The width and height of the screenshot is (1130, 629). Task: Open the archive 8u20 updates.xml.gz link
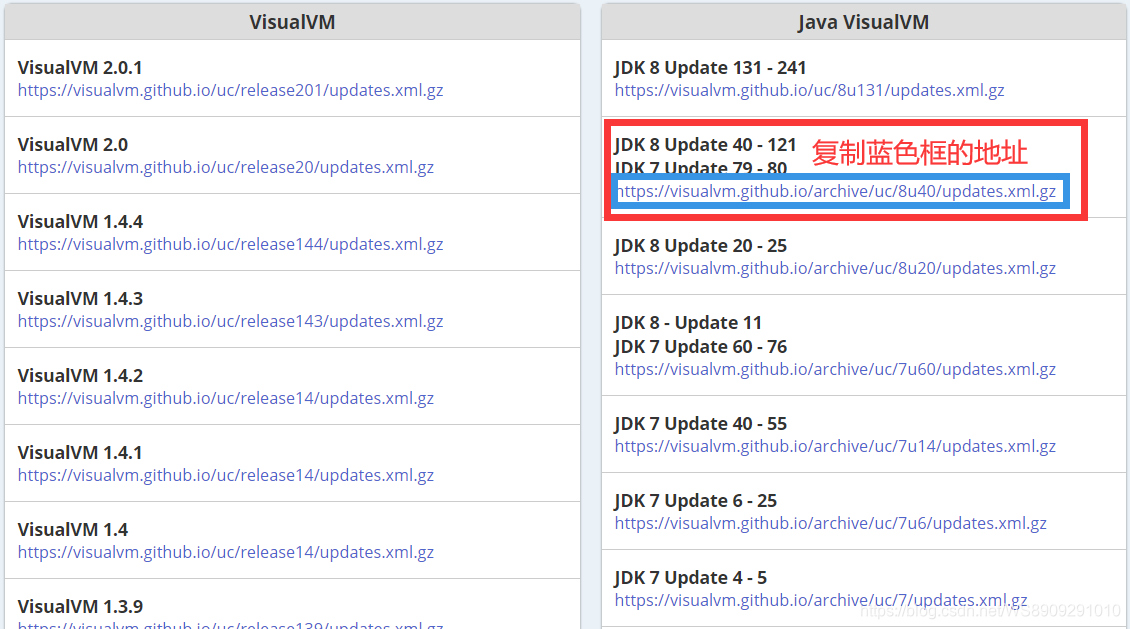pyautogui.click(x=835, y=268)
